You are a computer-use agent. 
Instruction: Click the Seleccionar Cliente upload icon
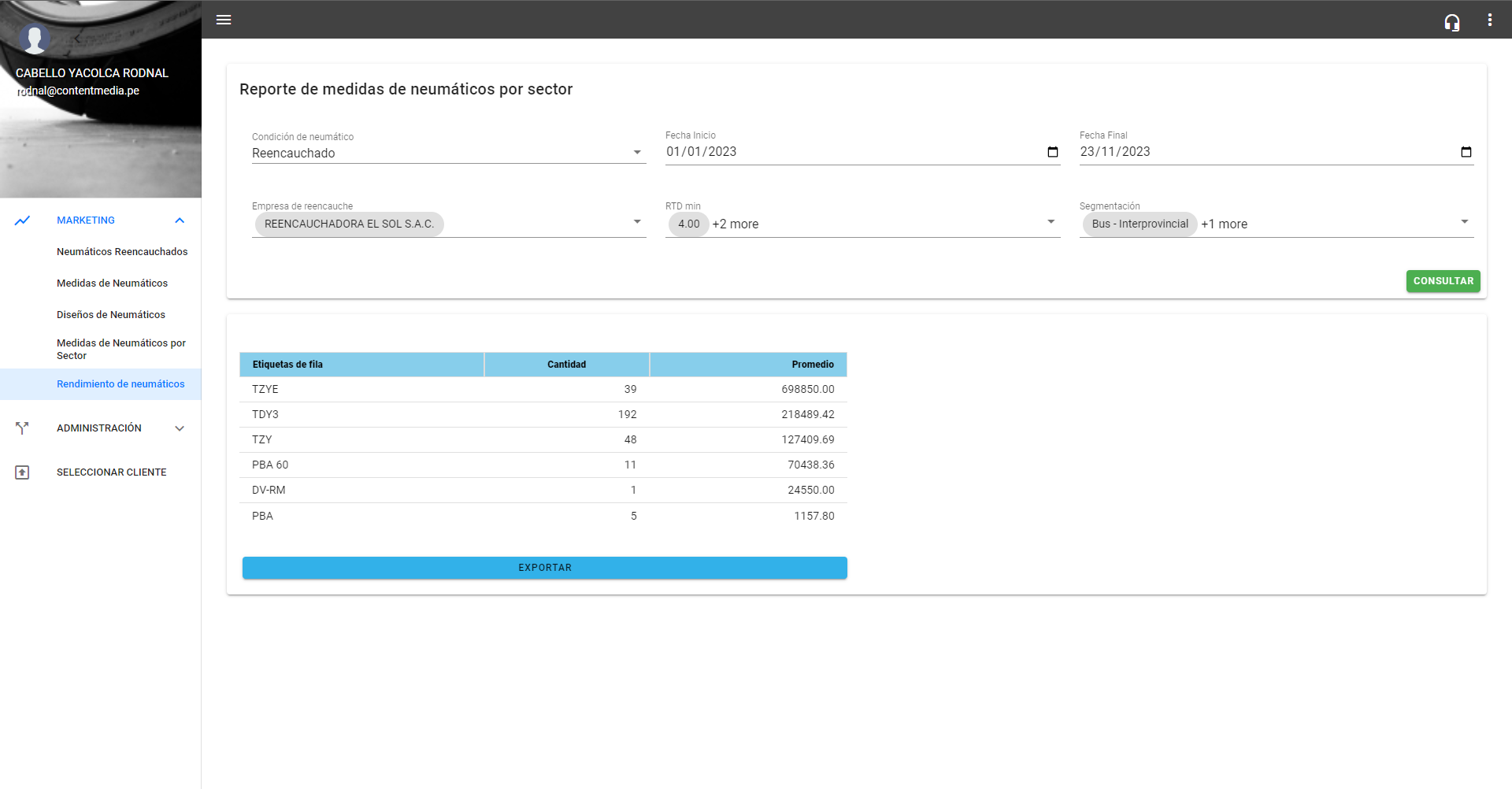pyautogui.click(x=22, y=472)
